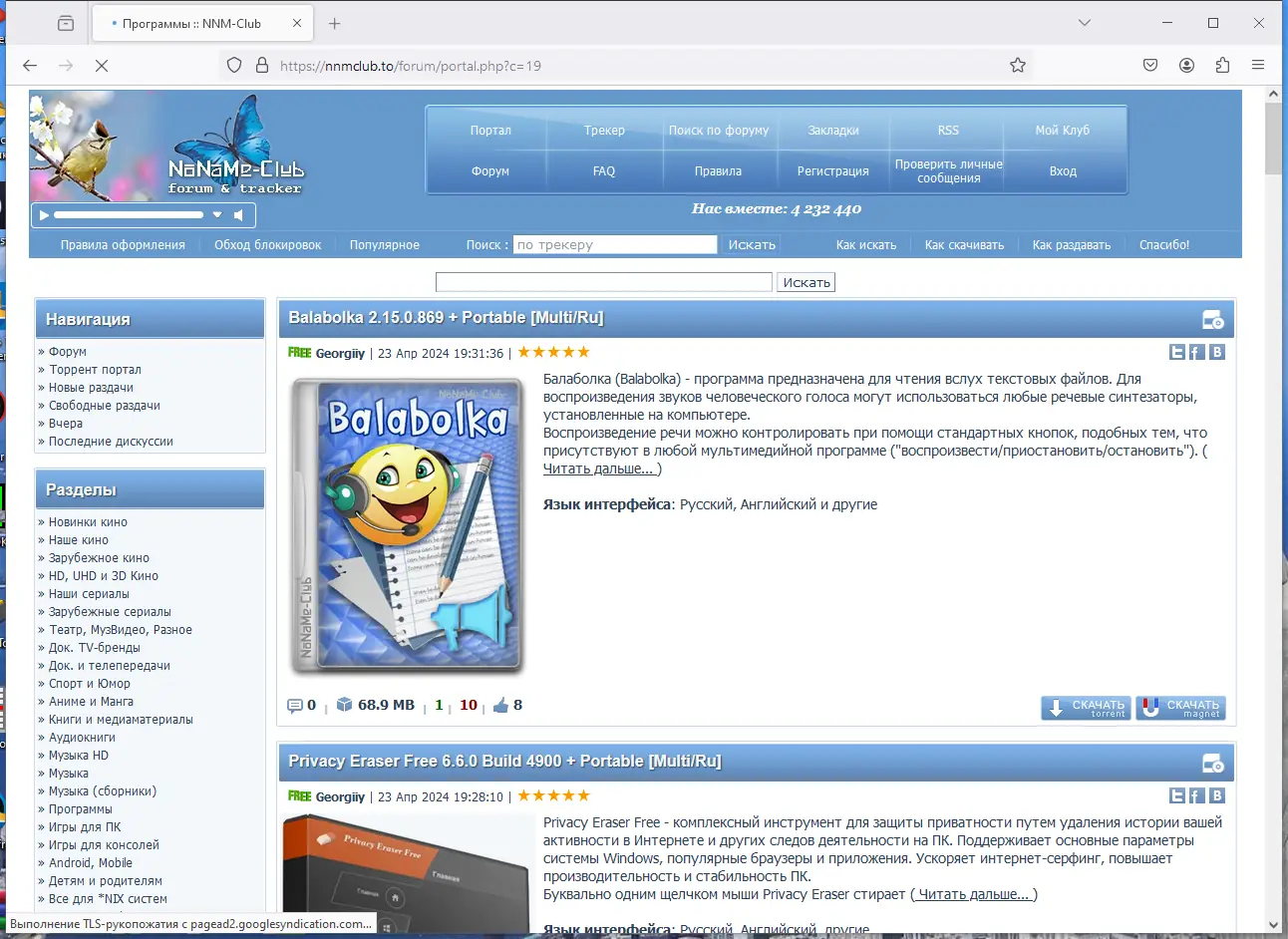Open the Поиск по форуму menu item

click(719, 131)
